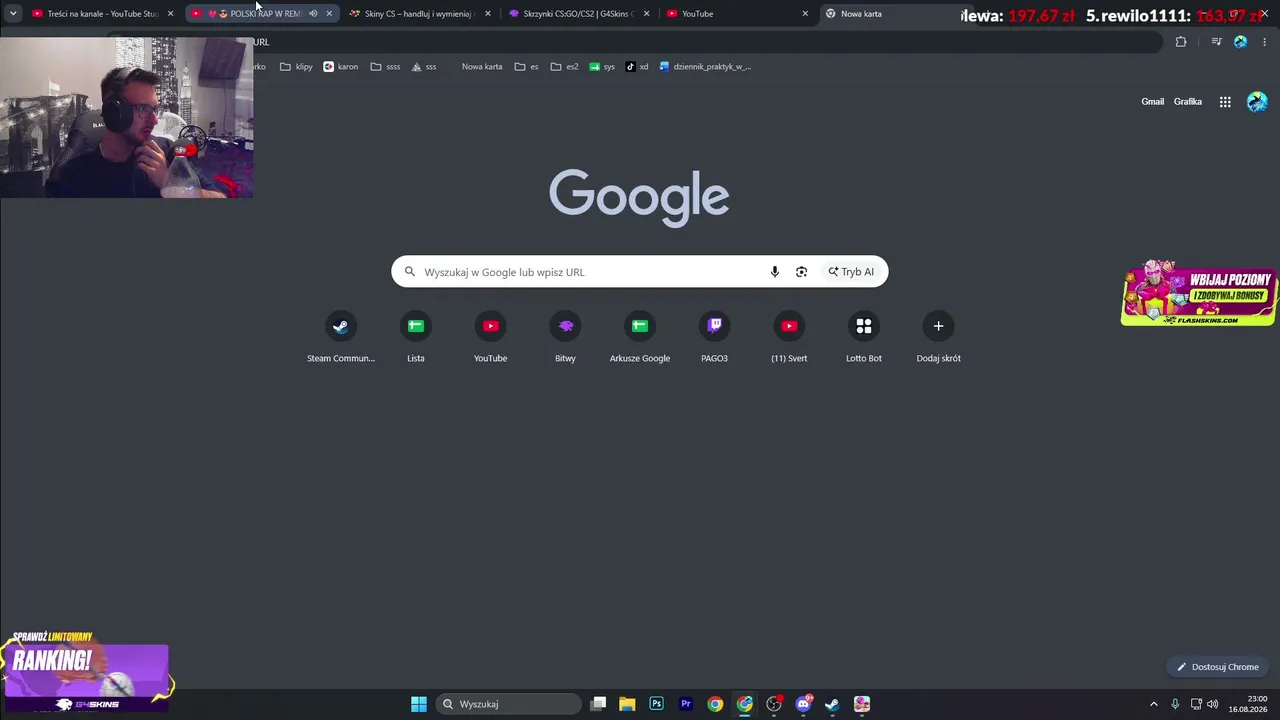Search by image with Google Lens icon
This screenshot has width=1280, height=720.
pyautogui.click(x=801, y=272)
